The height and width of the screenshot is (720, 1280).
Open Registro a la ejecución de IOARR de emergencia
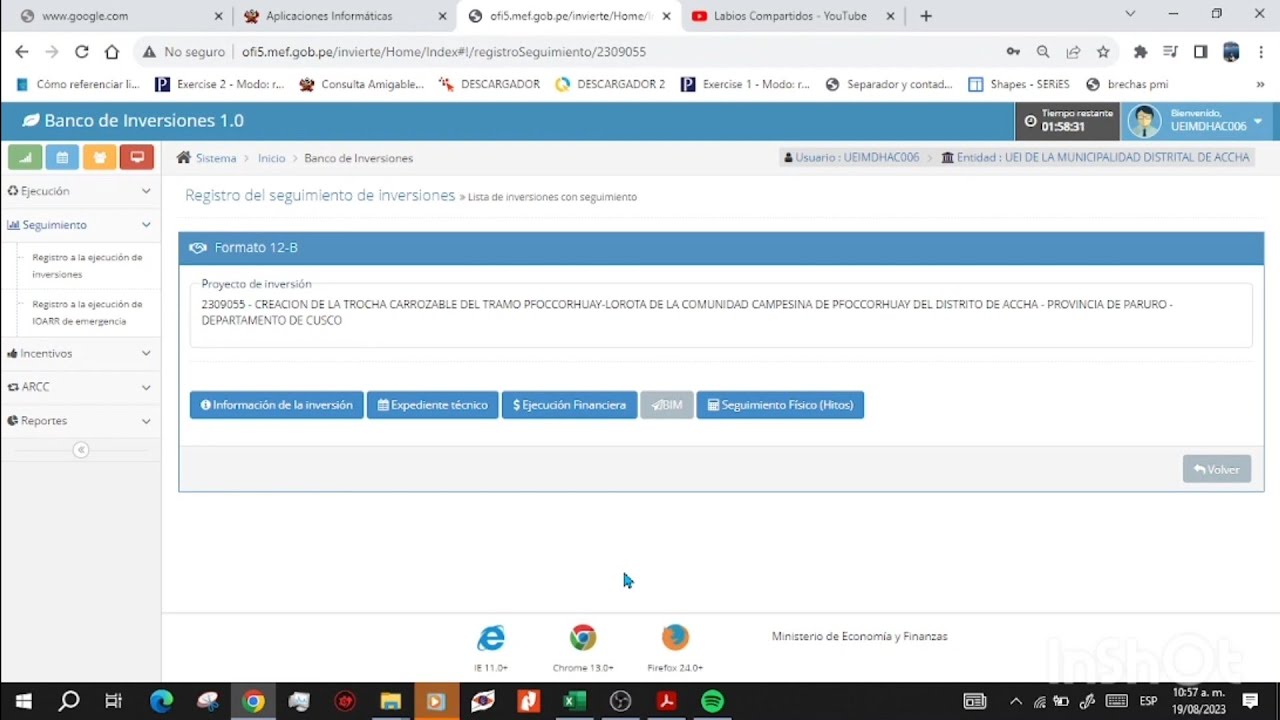pyautogui.click(x=87, y=313)
